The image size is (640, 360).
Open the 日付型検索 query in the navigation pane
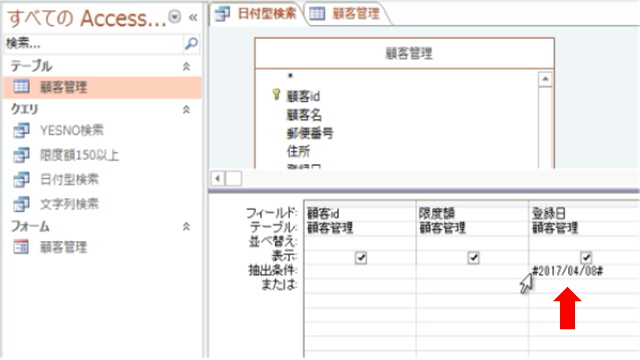[x=69, y=180]
